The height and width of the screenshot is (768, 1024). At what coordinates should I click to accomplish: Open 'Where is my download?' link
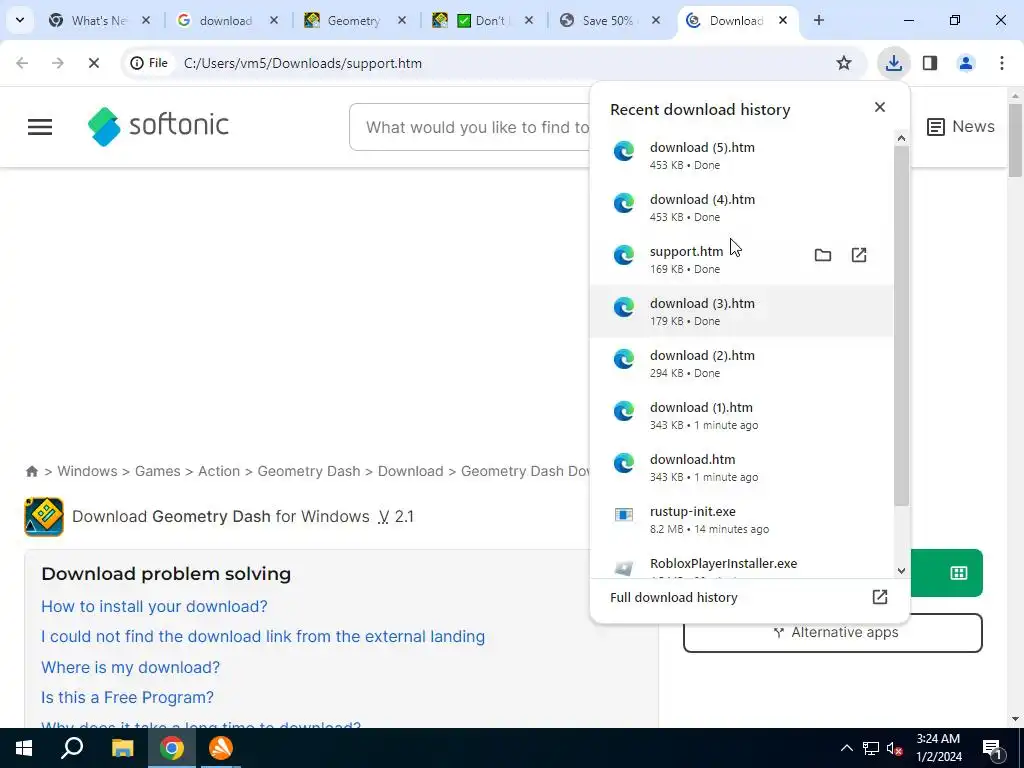pos(131,667)
